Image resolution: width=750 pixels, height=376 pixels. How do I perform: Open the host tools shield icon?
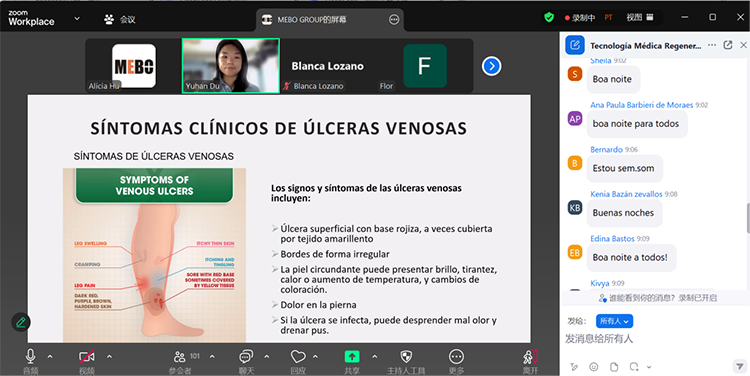point(406,356)
